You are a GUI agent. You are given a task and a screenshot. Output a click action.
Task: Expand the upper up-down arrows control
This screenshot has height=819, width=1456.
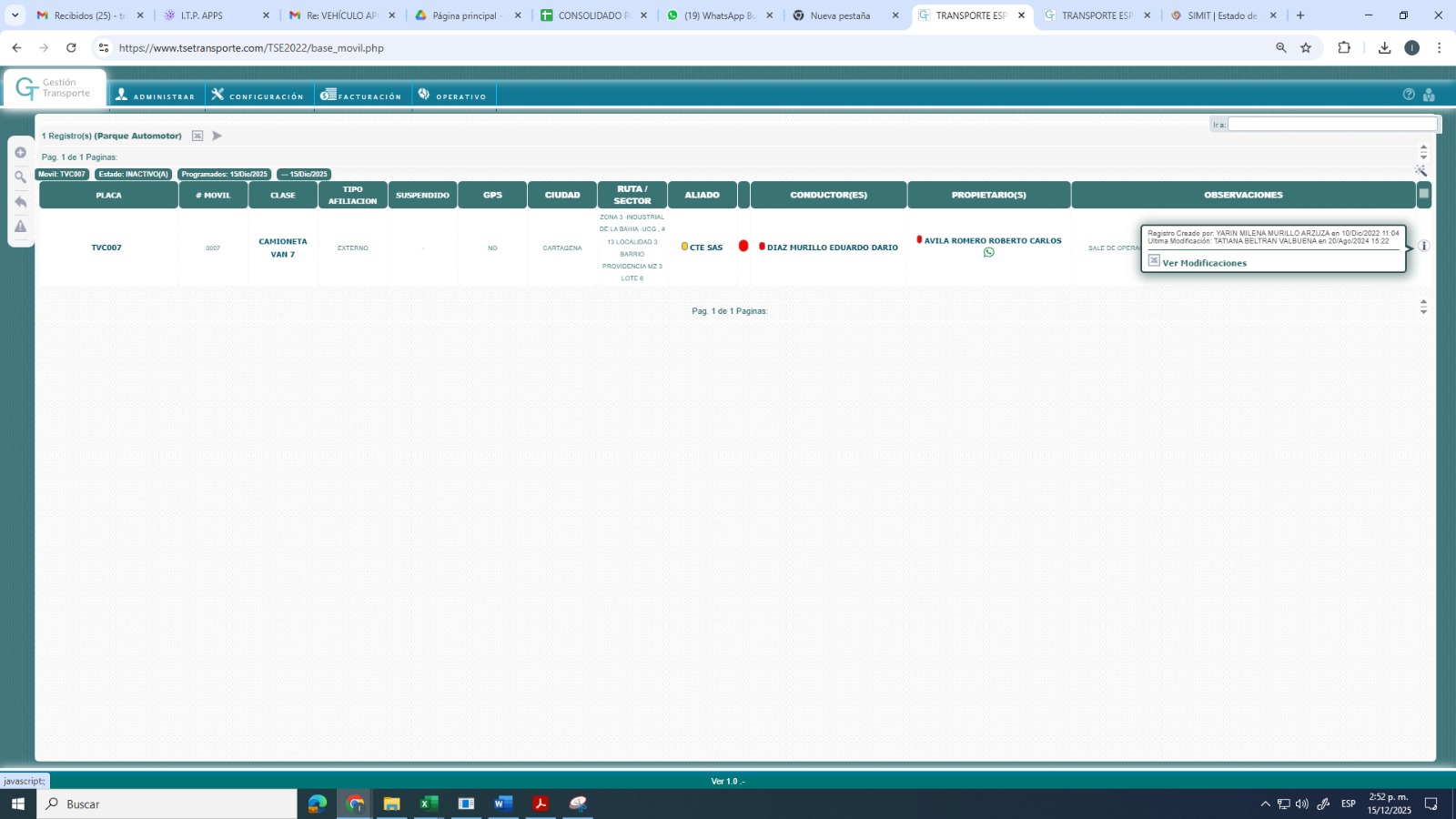(x=1423, y=152)
